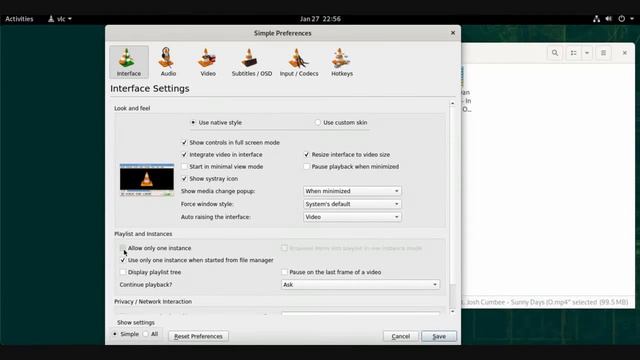Image resolution: width=640 pixels, height=360 pixels.
Task: Open the Auto raising the interface dropdown
Action: click(x=352, y=217)
